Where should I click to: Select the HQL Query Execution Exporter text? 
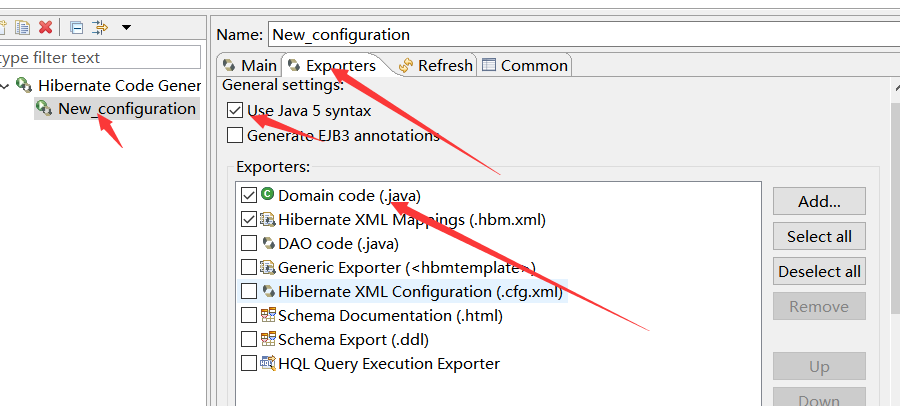click(389, 364)
